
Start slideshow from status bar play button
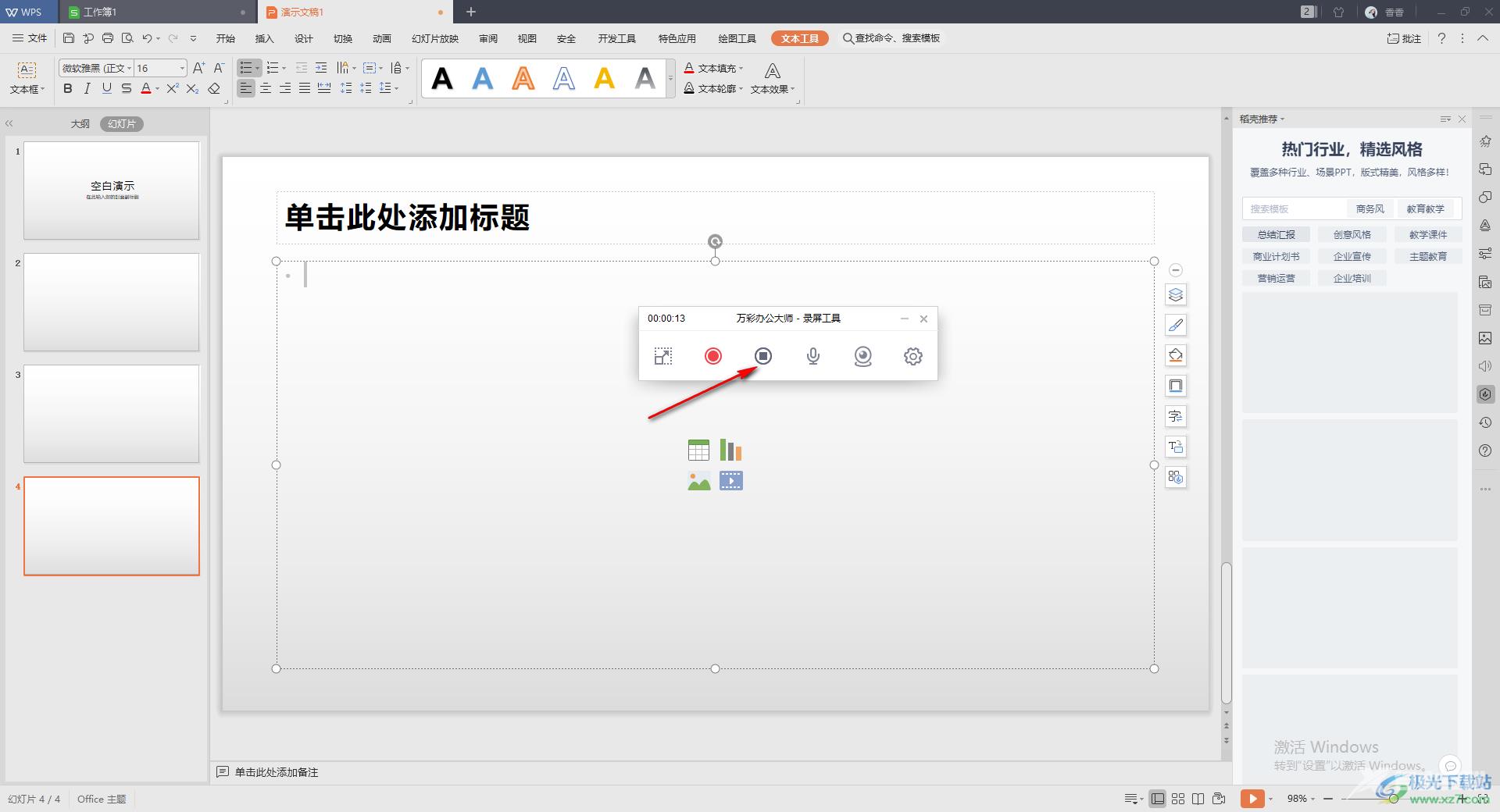tap(1252, 798)
